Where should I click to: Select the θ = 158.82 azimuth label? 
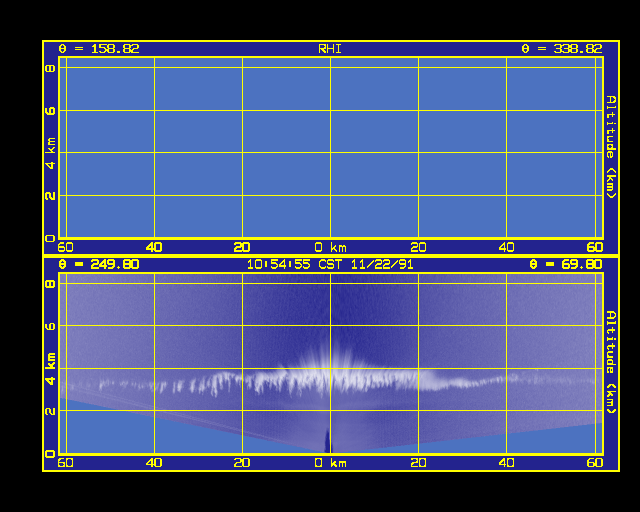point(99,49)
